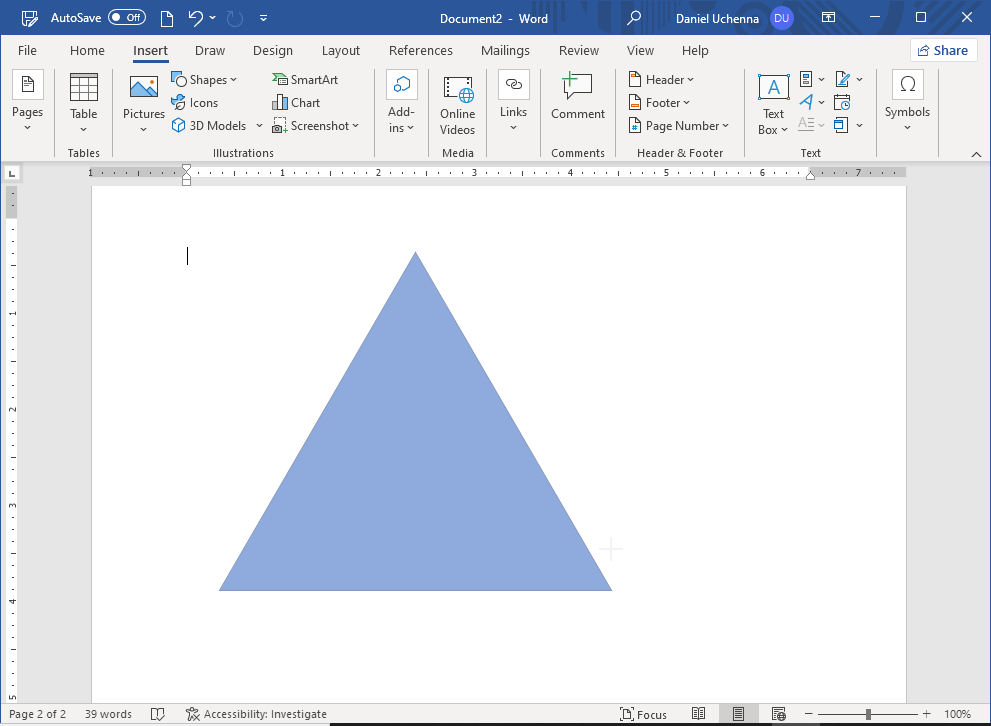Screen dimensions: 991x726
Task: Select the blue triangle shape
Action: [x=415, y=470]
